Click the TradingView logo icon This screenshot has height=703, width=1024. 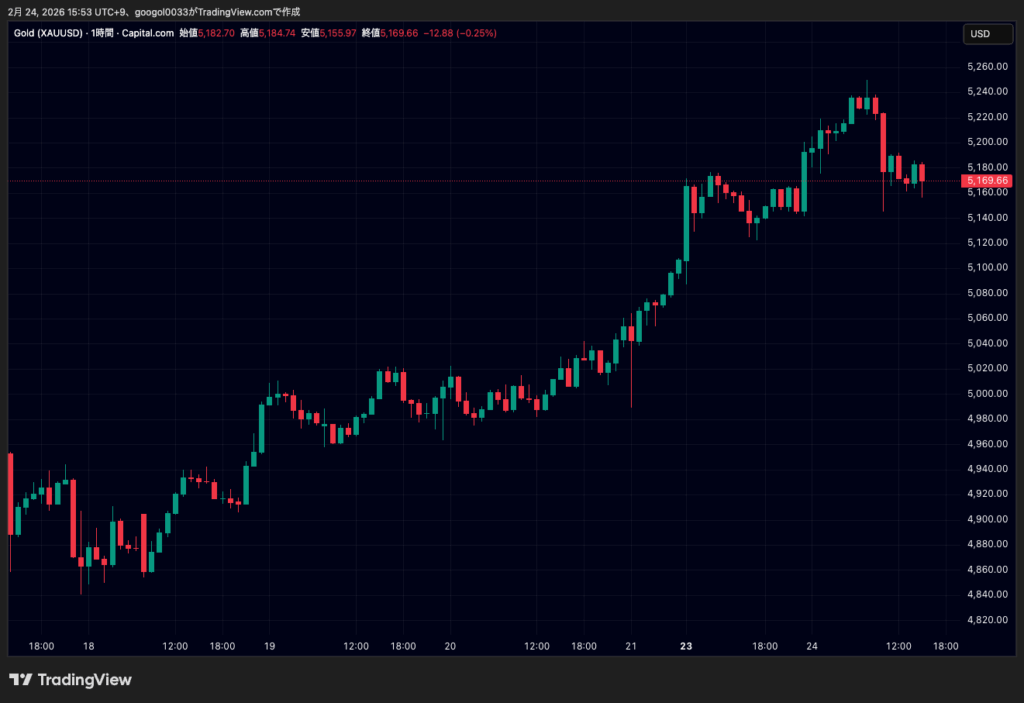tap(19, 680)
